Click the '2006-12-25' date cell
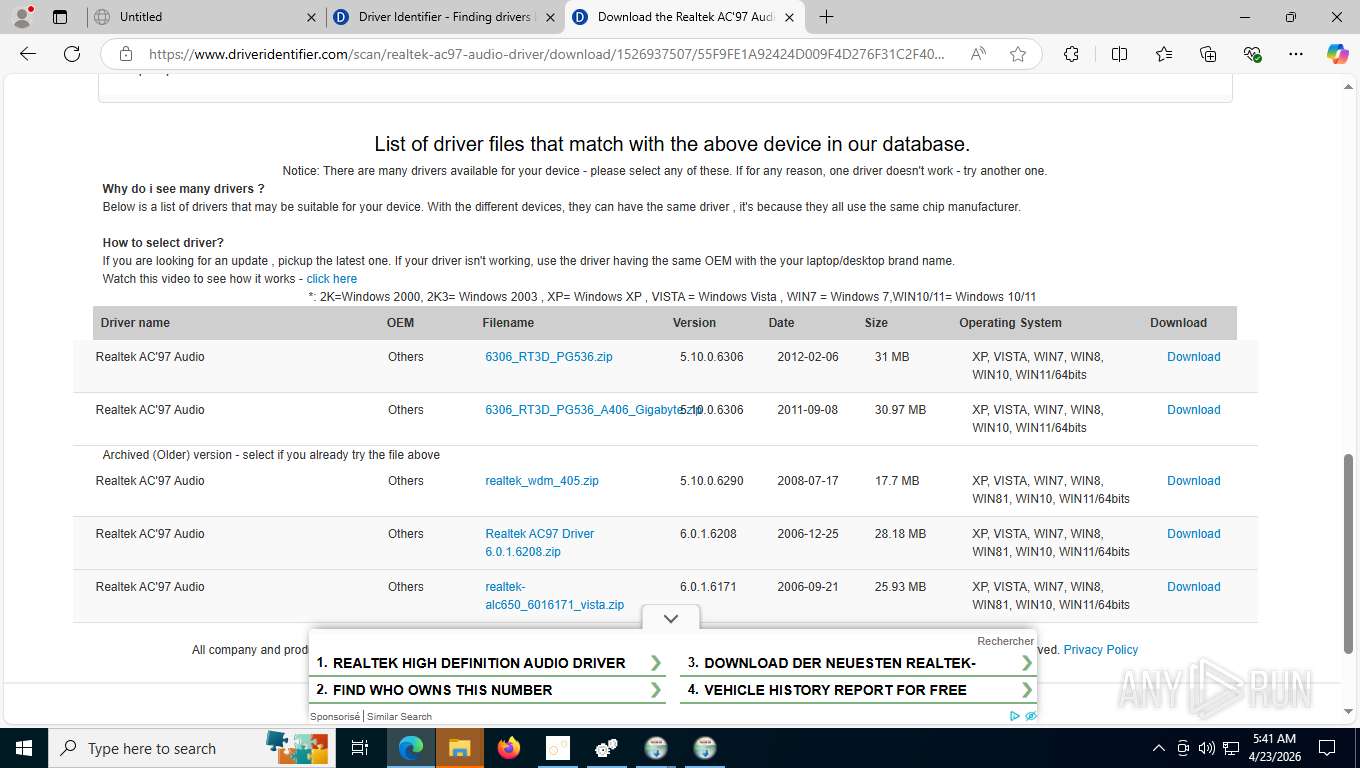 click(x=808, y=534)
